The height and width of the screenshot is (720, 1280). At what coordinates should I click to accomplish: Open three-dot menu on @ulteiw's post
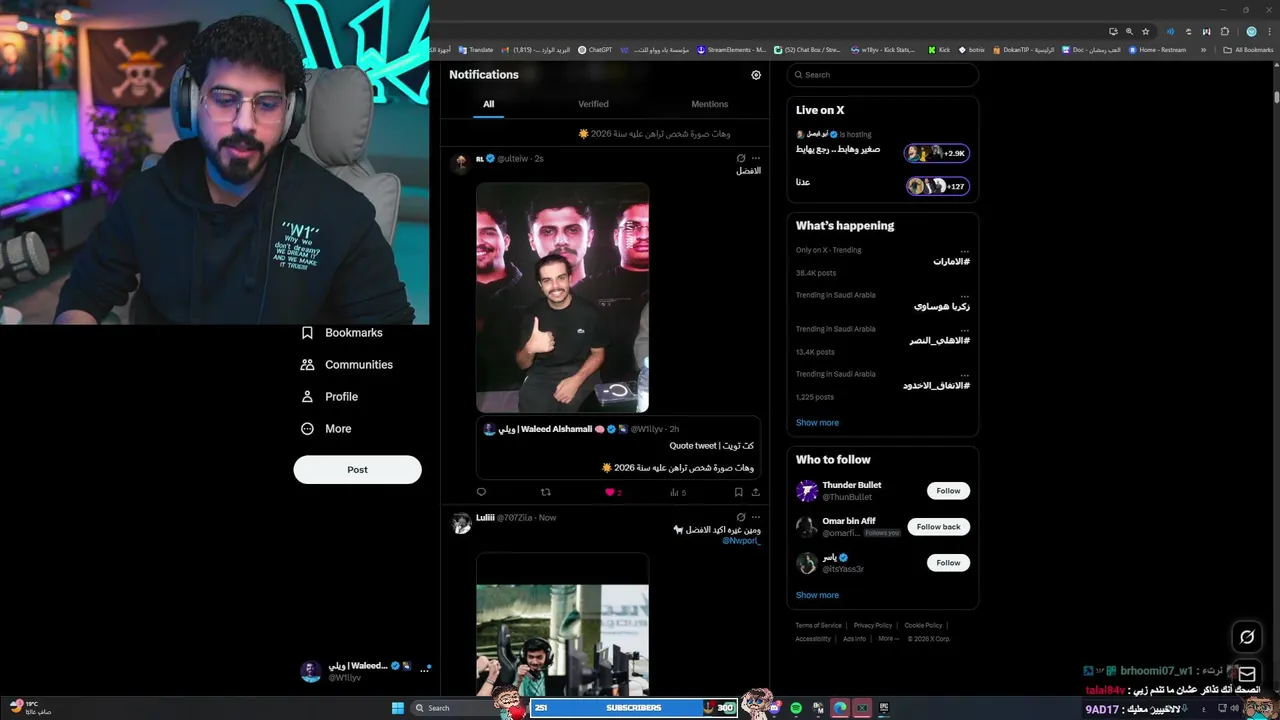point(756,158)
